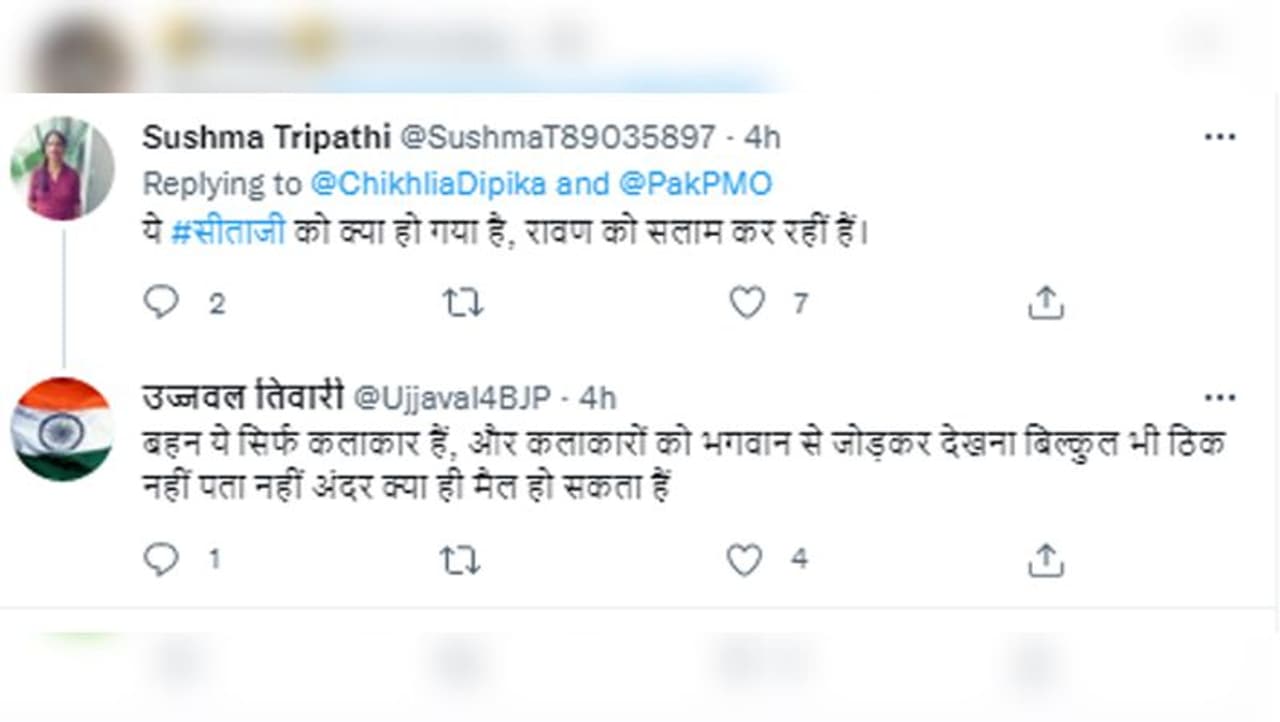The width and height of the screenshot is (1280, 722).
Task: Share उज्जवल तिवारी's tweet
Action: coord(1045,560)
